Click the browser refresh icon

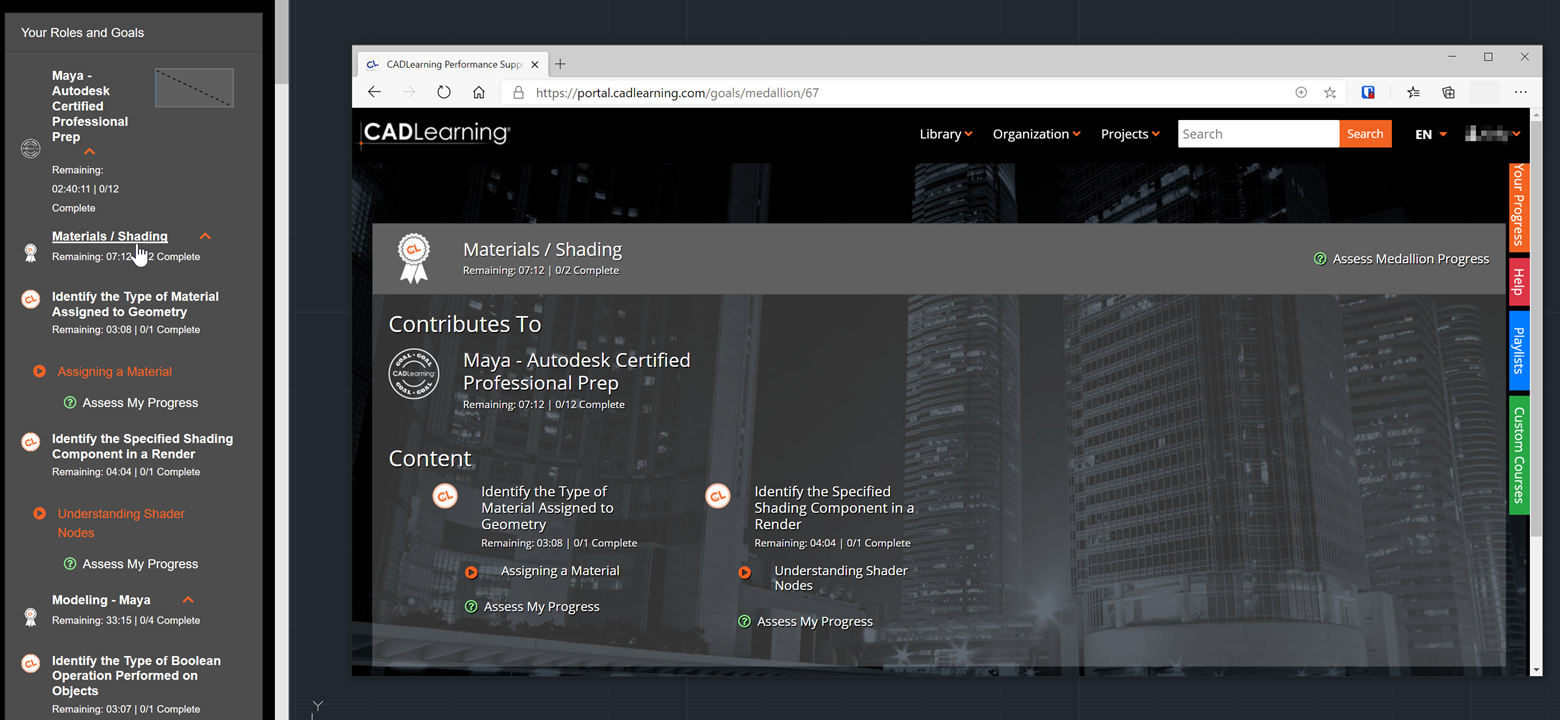[444, 92]
